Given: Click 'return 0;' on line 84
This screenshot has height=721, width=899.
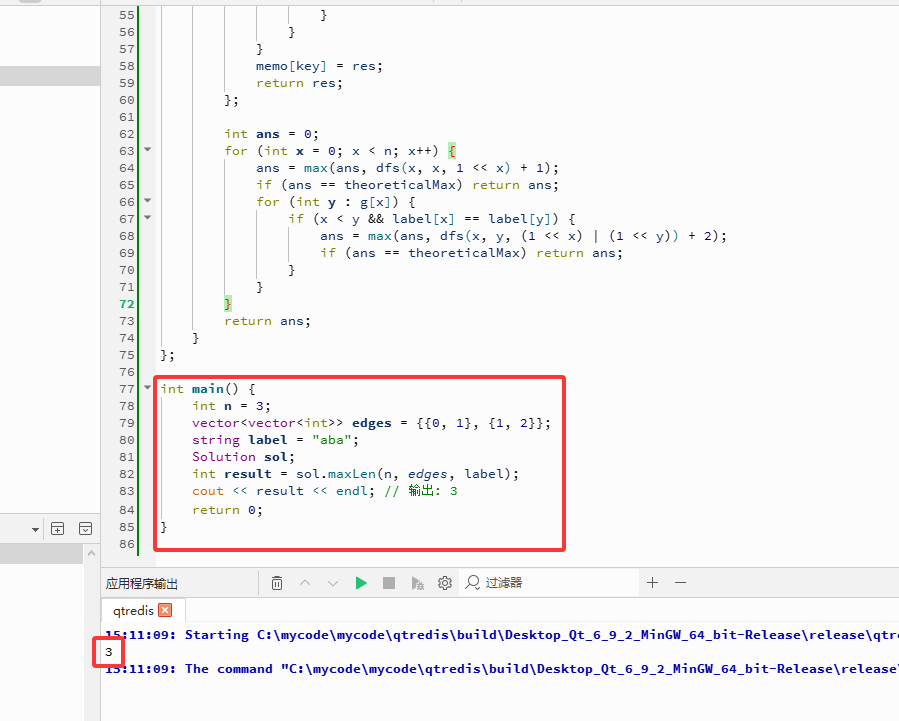Looking at the screenshot, I should click(x=227, y=511).
